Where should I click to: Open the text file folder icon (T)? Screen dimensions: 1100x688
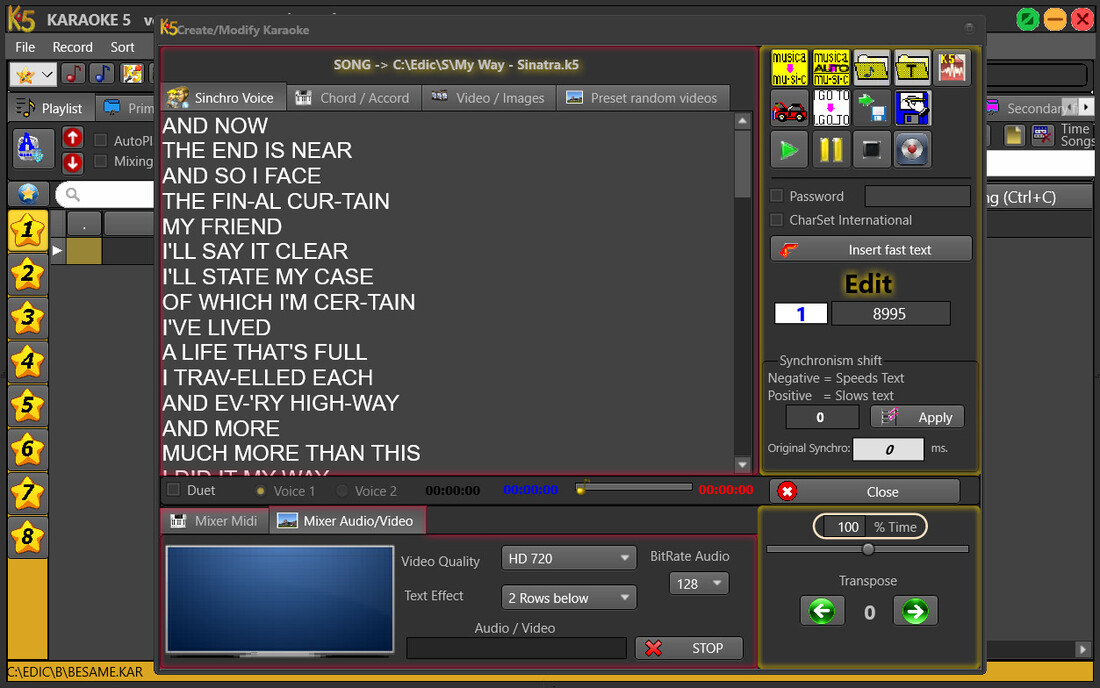(912, 68)
